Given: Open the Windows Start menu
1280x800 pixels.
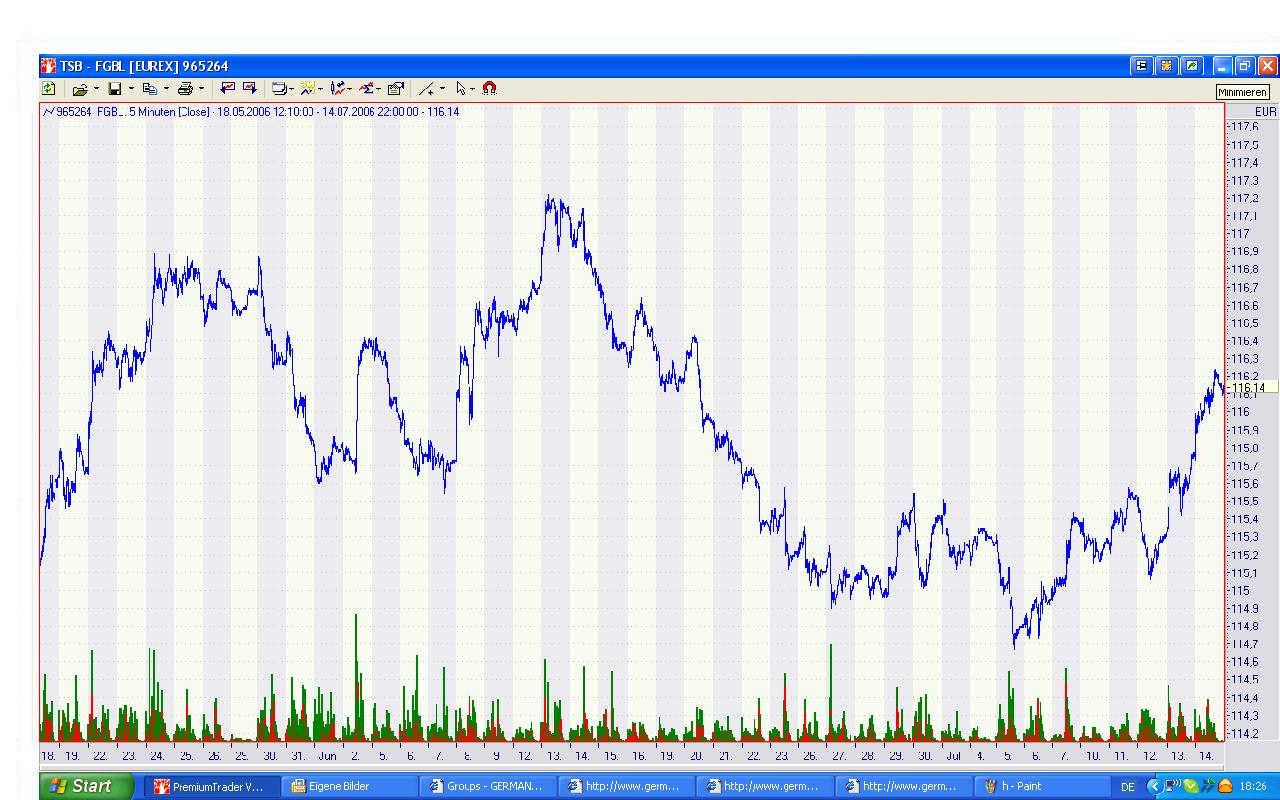Looking at the screenshot, I should 87,786.
